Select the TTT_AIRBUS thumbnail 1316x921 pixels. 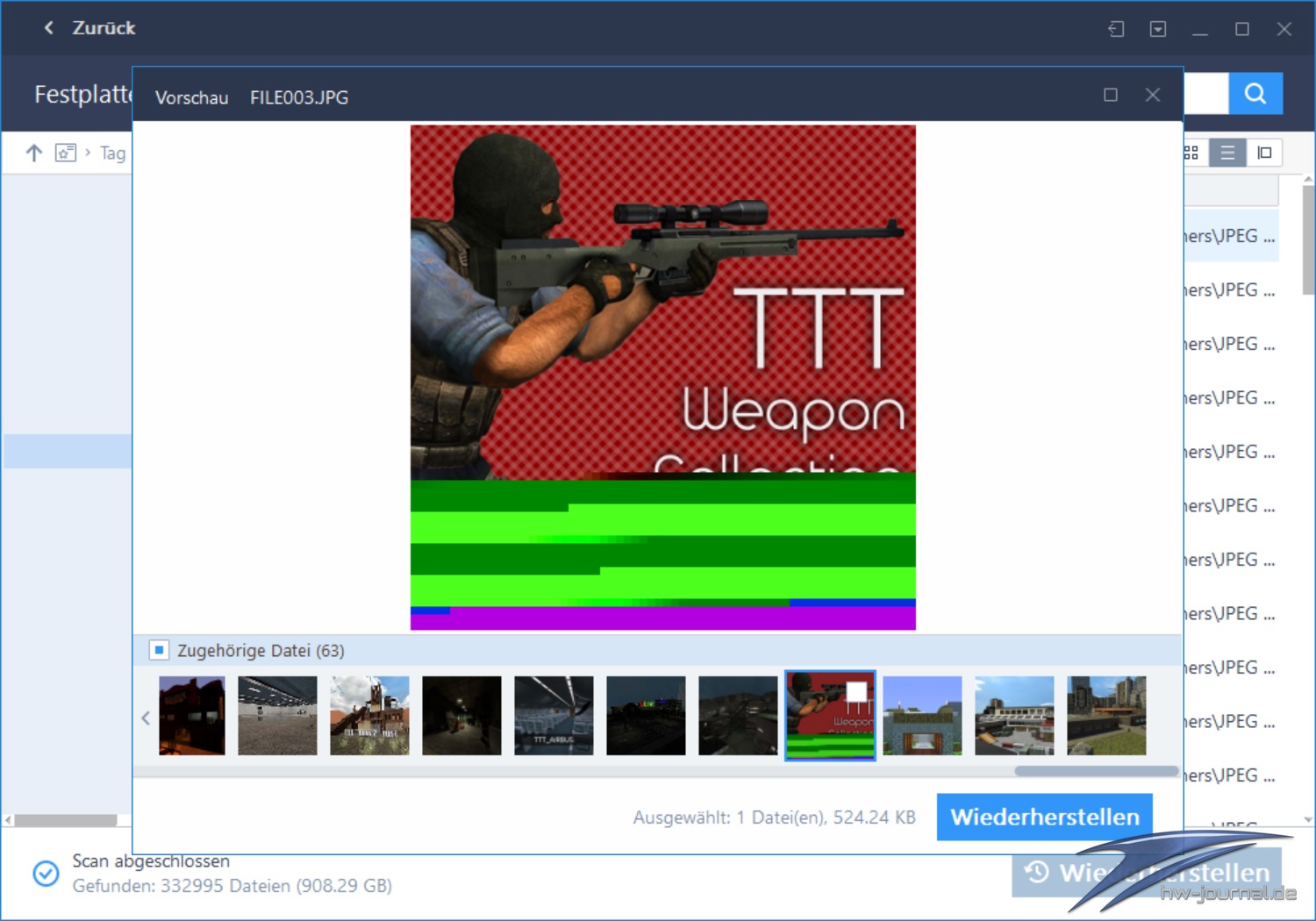[554, 715]
